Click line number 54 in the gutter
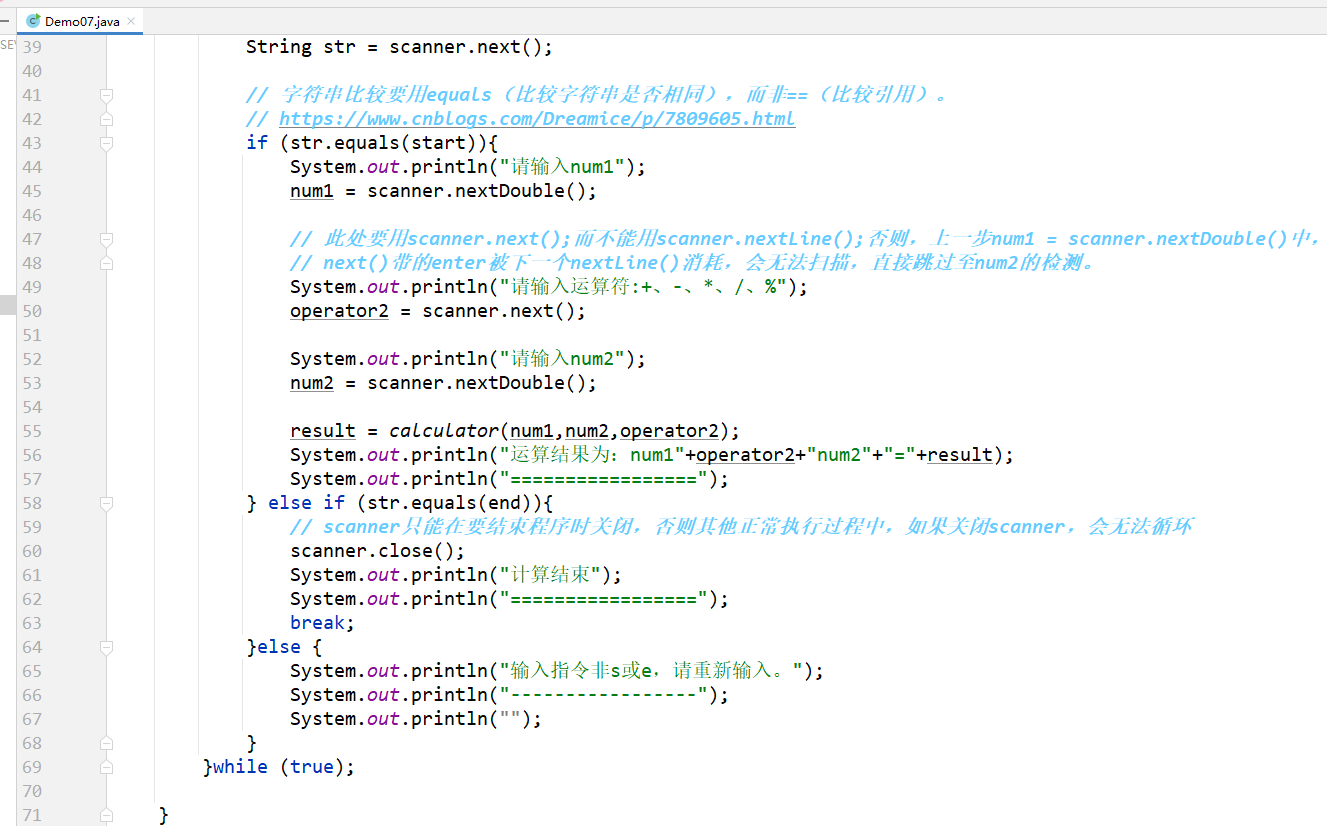Screen dimensions: 1327x826 pos(32,407)
